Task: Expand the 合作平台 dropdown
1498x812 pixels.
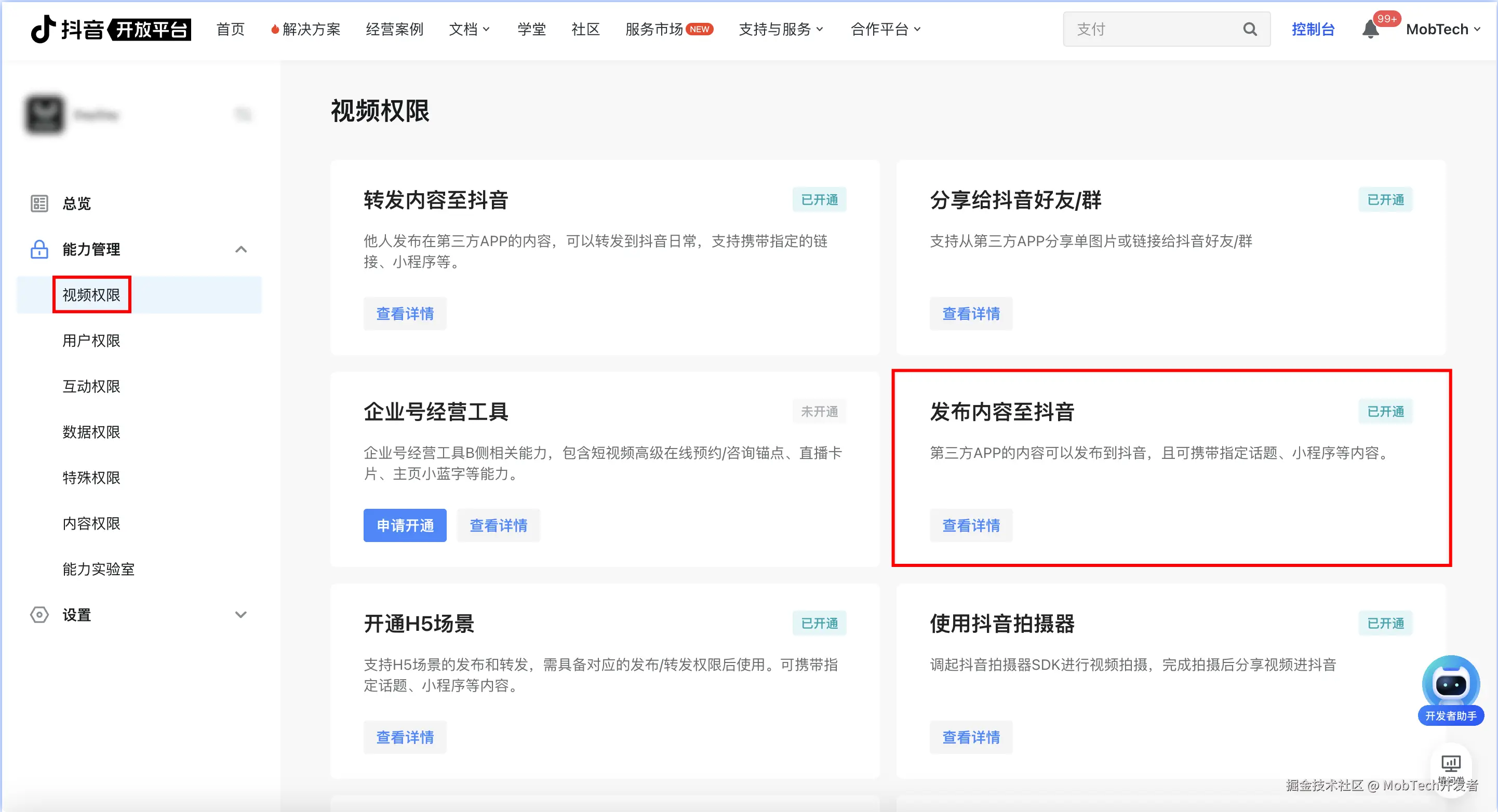Action: (x=886, y=29)
